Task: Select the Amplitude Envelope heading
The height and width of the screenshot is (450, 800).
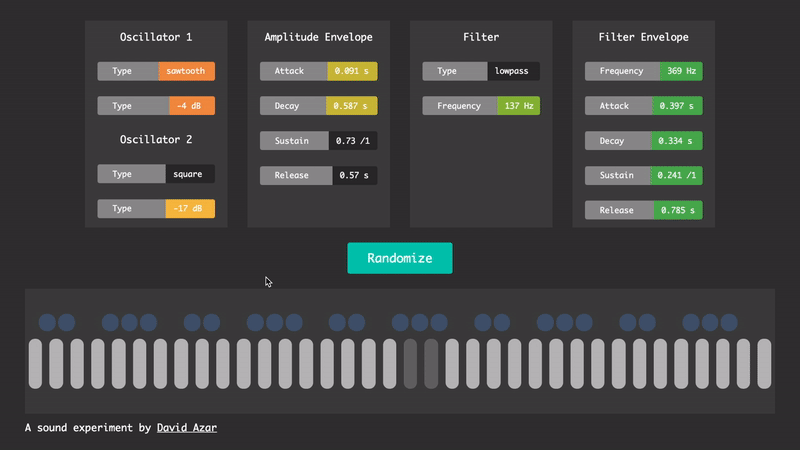Action: coord(318,37)
